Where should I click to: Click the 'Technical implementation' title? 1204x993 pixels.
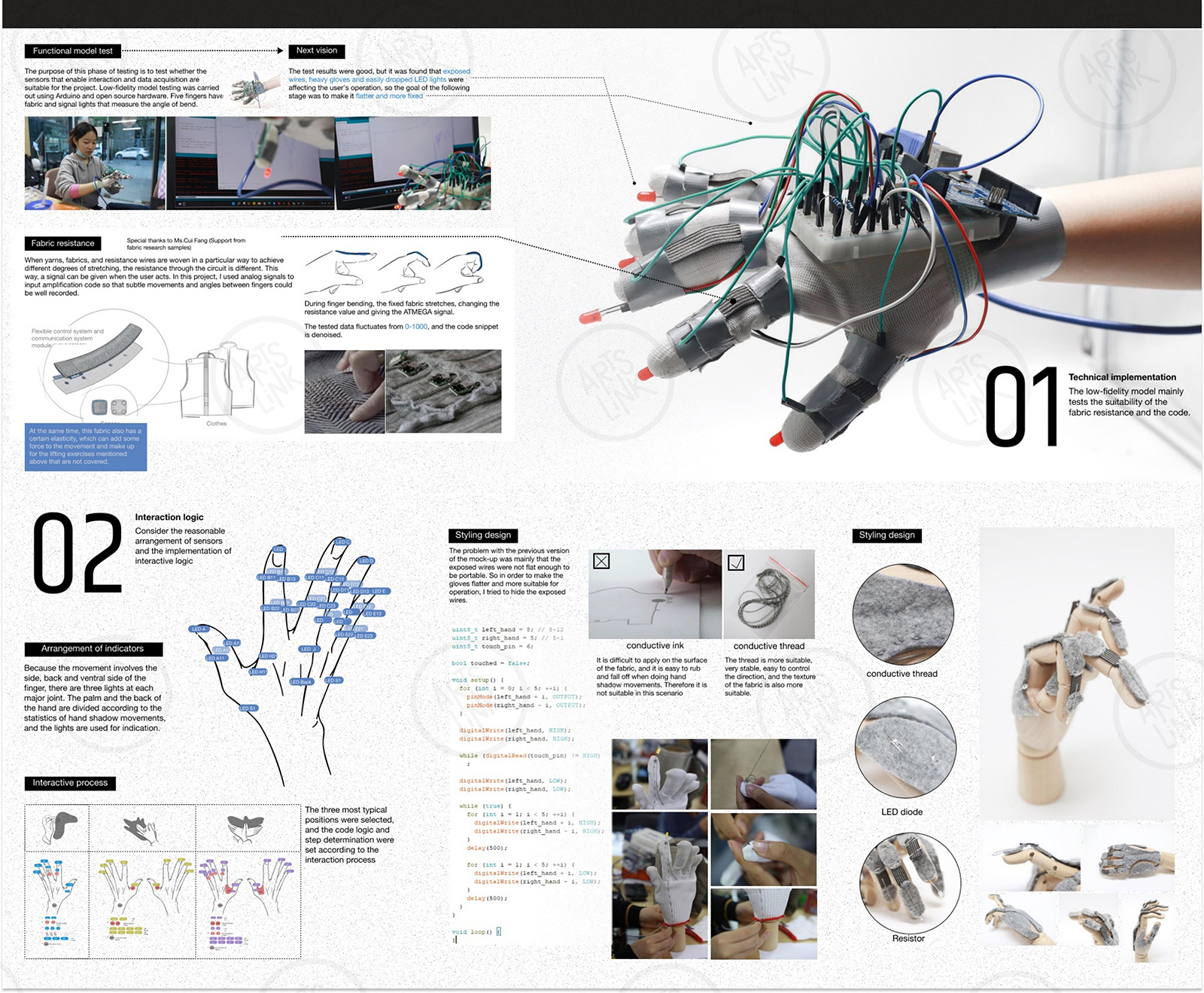tap(1122, 377)
